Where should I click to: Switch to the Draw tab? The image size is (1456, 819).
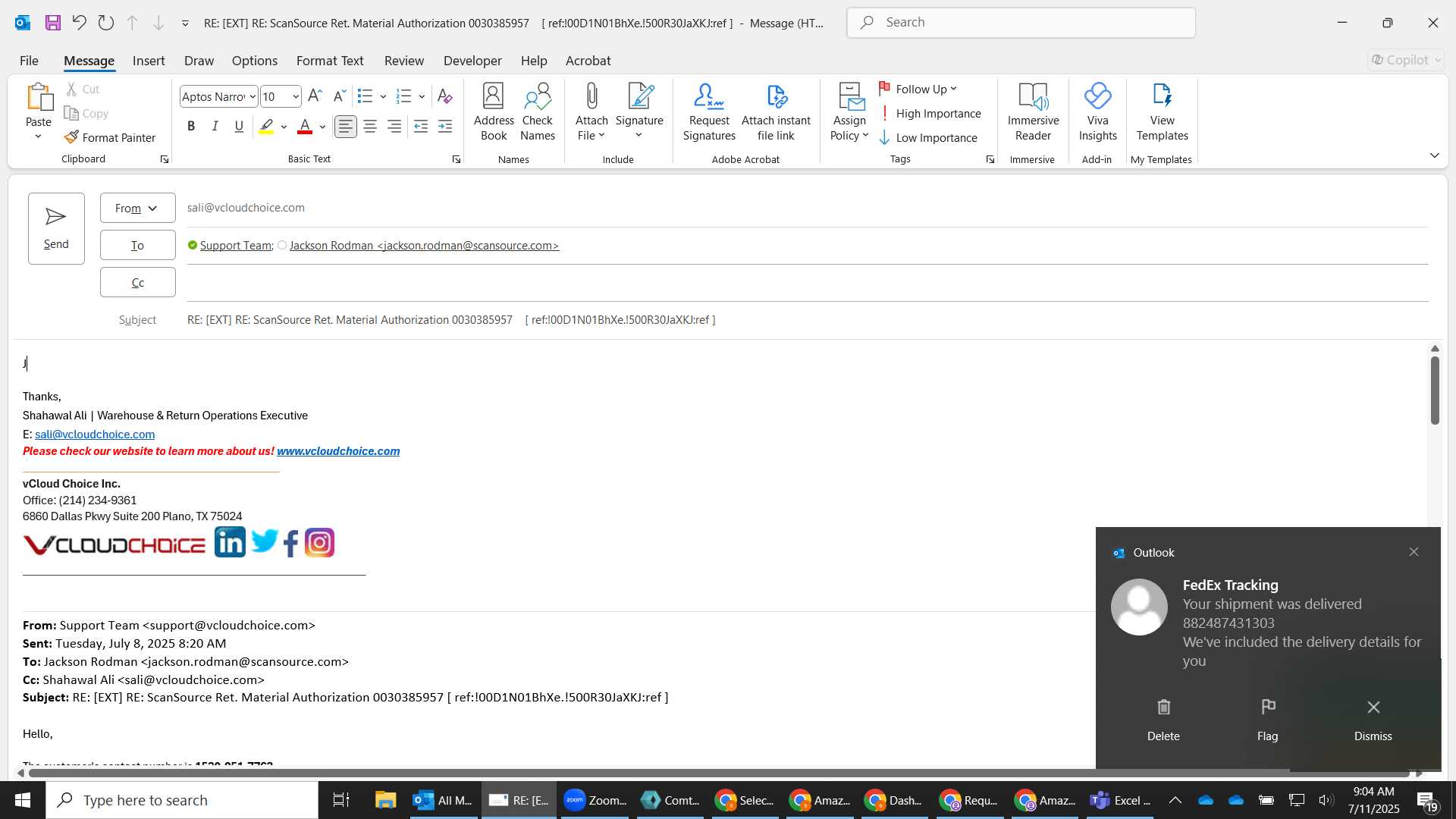pos(199,61)
